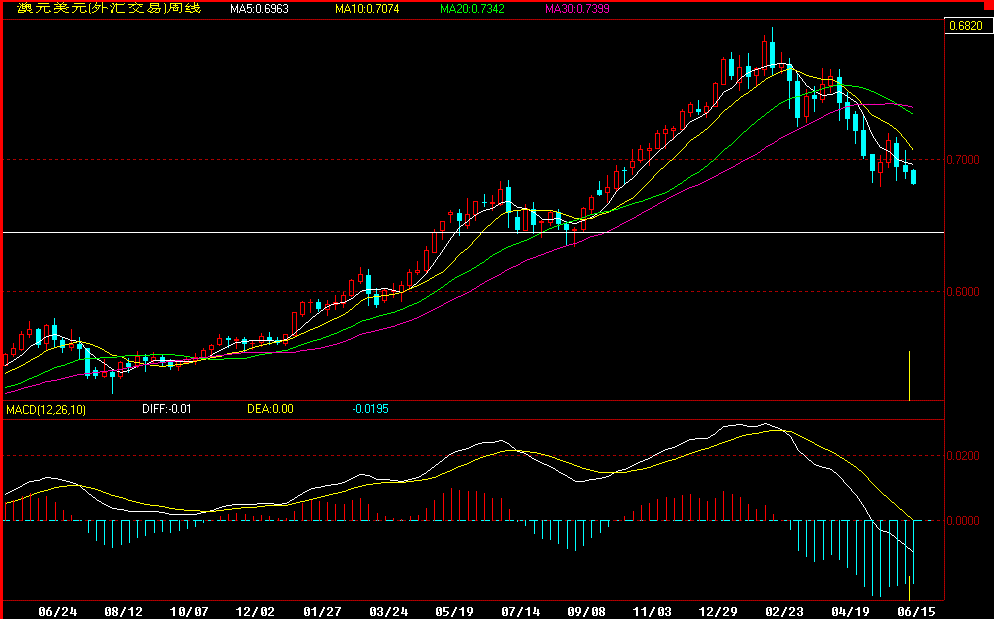This screenshot has height=619, width=994.
Task: Click the latest cyan candlestick at far right
Action: [x=913, y=176]
